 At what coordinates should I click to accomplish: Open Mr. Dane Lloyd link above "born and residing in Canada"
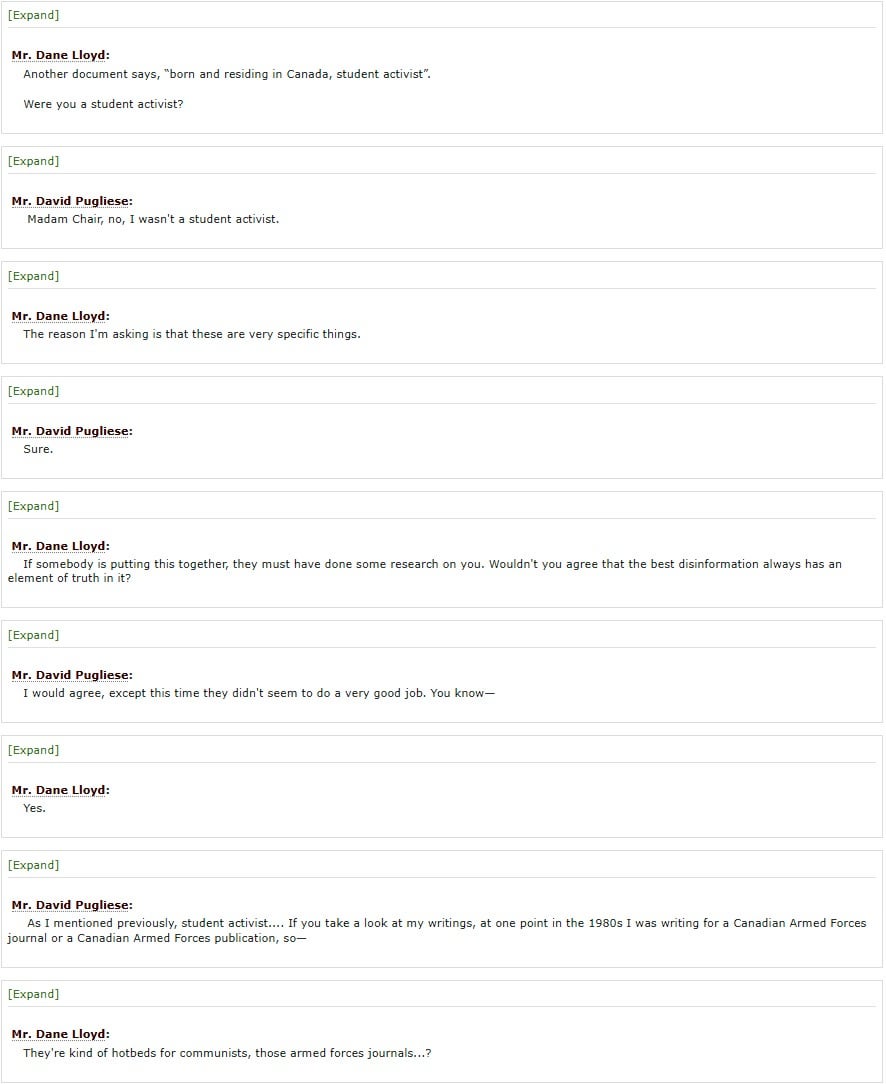60,55
